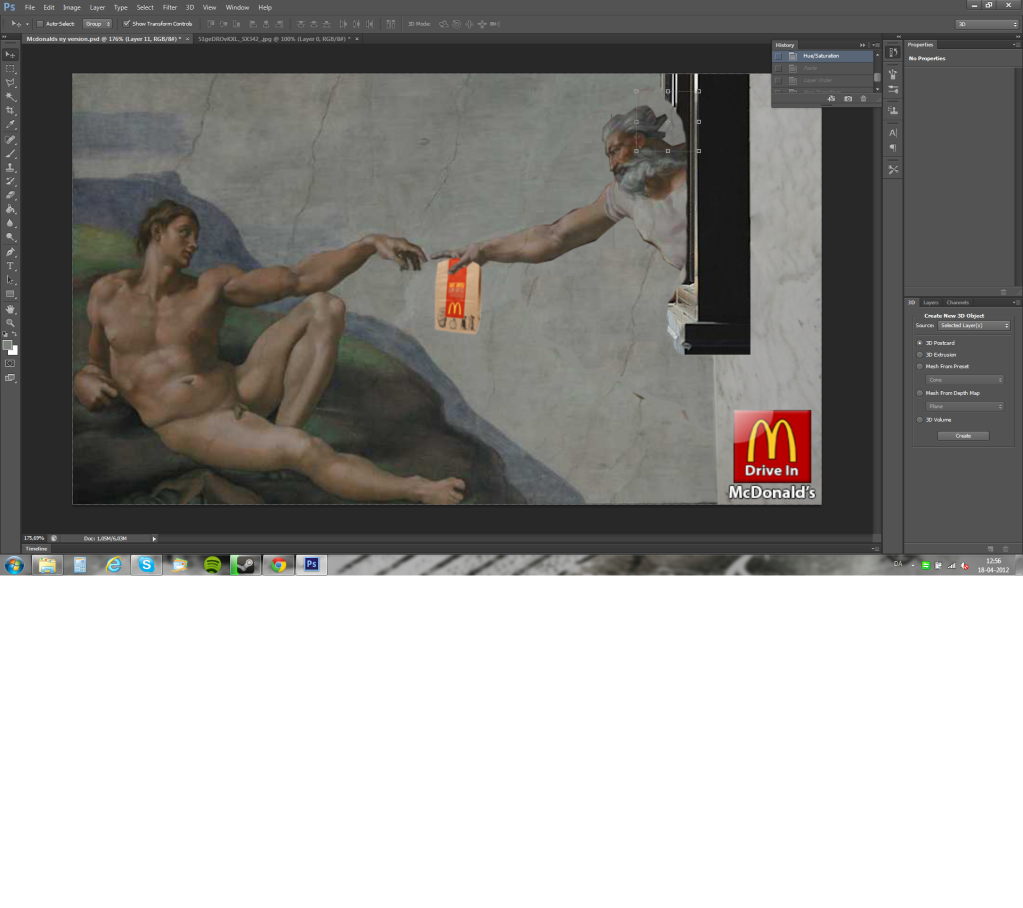This screenshot has width=1023, height=908.
Task: Select Mesh From Preset radio option
Action: point(920,367)
